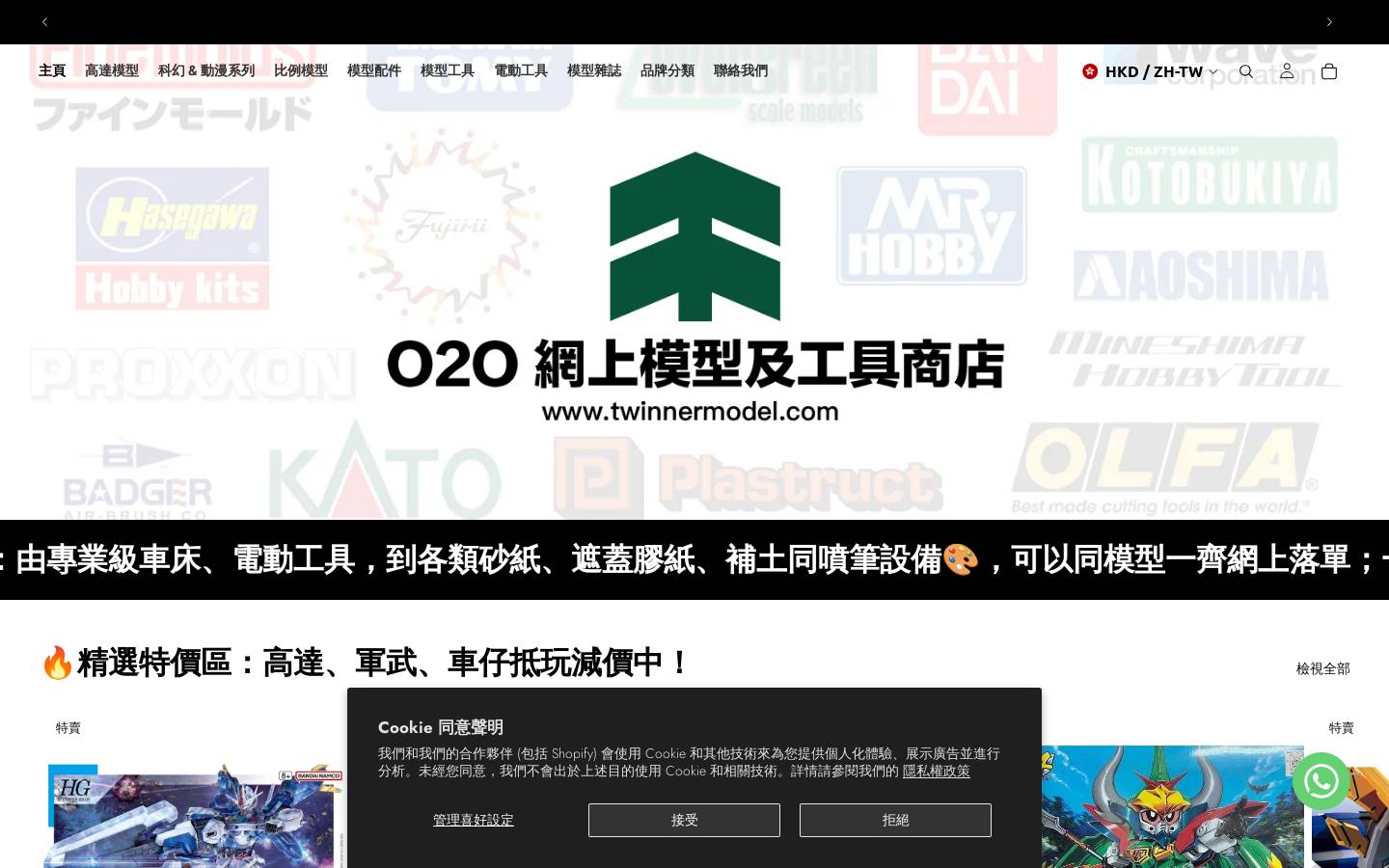Screen dimensions: 1389x868
Task: Decline cookies with 拒絕 button
Action: [895, 820]
